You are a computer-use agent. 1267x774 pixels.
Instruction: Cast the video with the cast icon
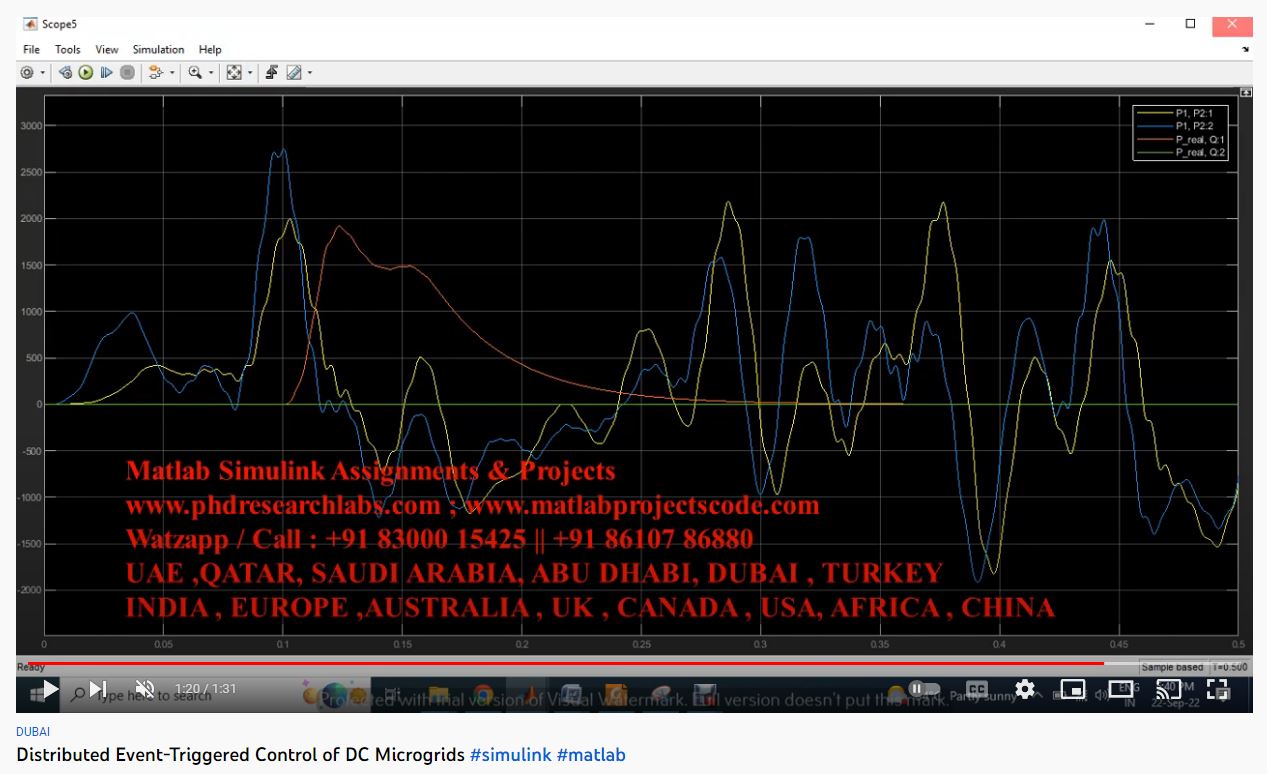1169,689
